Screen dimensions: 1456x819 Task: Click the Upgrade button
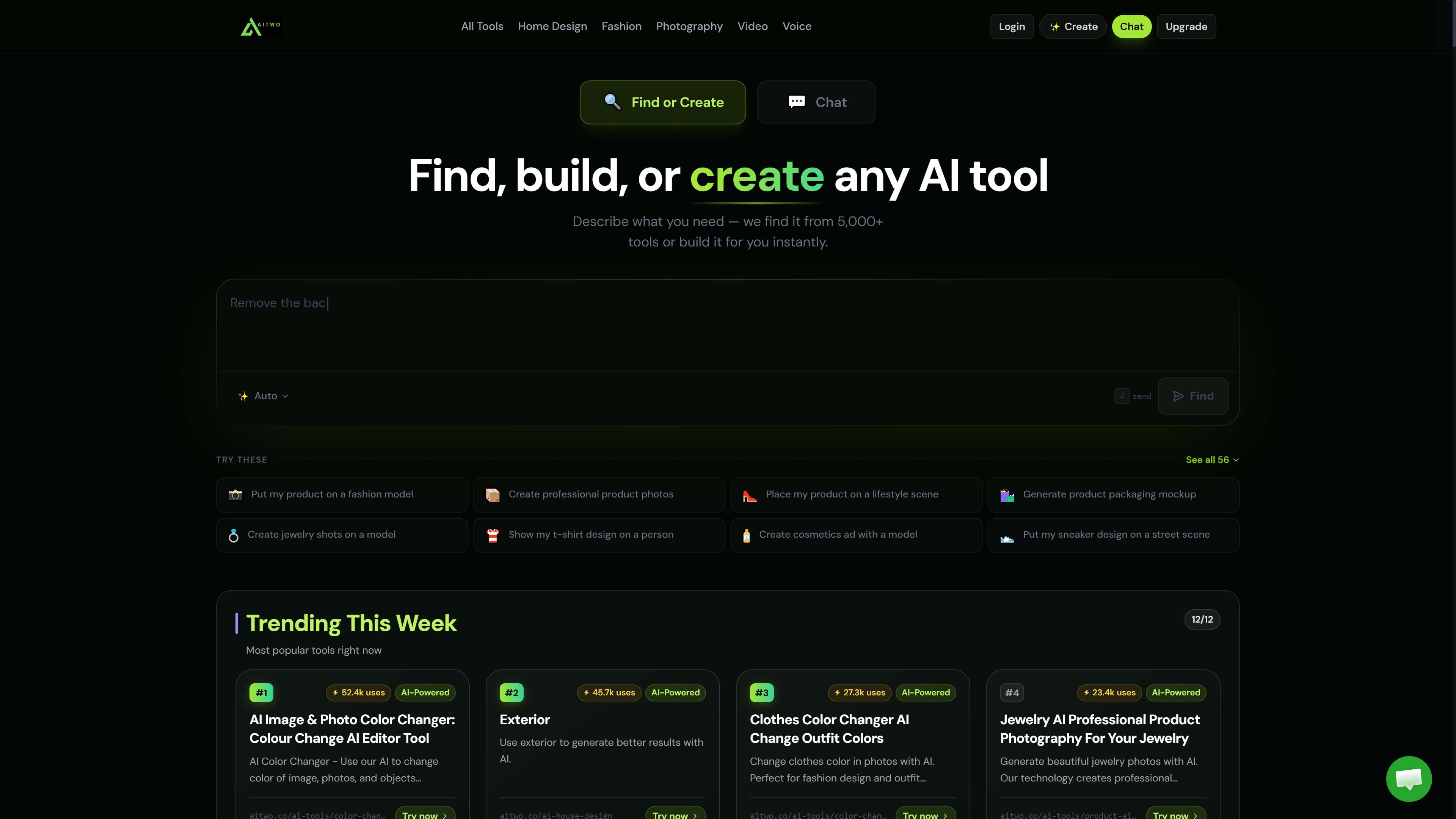(1186, 27)
